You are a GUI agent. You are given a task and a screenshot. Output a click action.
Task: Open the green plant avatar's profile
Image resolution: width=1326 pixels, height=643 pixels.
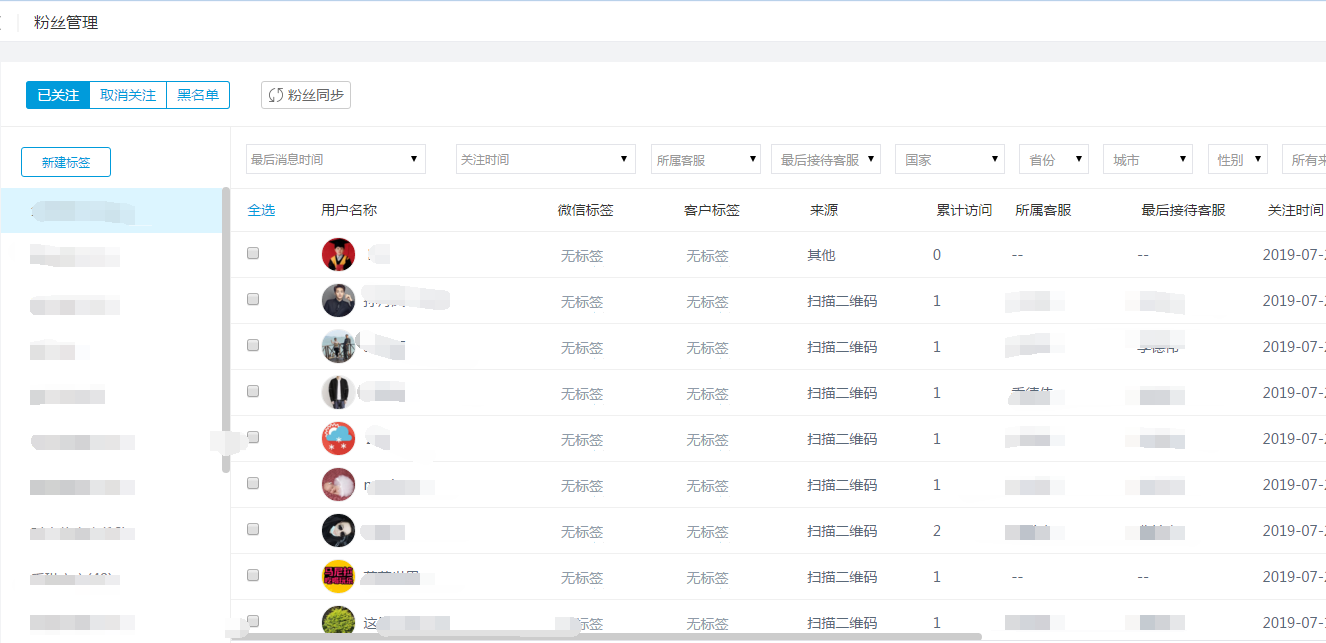point(338,622)
